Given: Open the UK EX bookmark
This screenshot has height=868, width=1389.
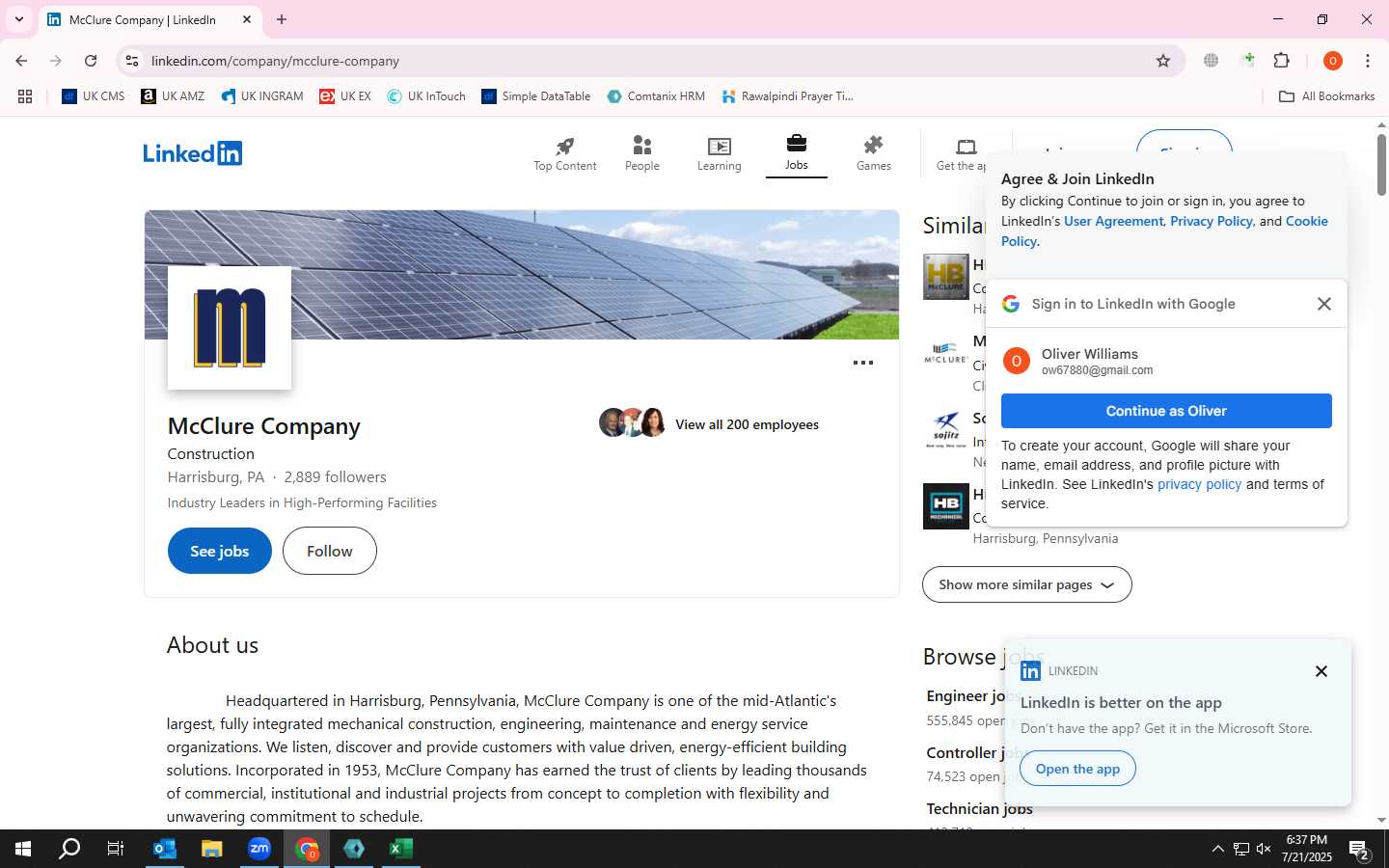Looking at the screenshot, I should point(345,96).
